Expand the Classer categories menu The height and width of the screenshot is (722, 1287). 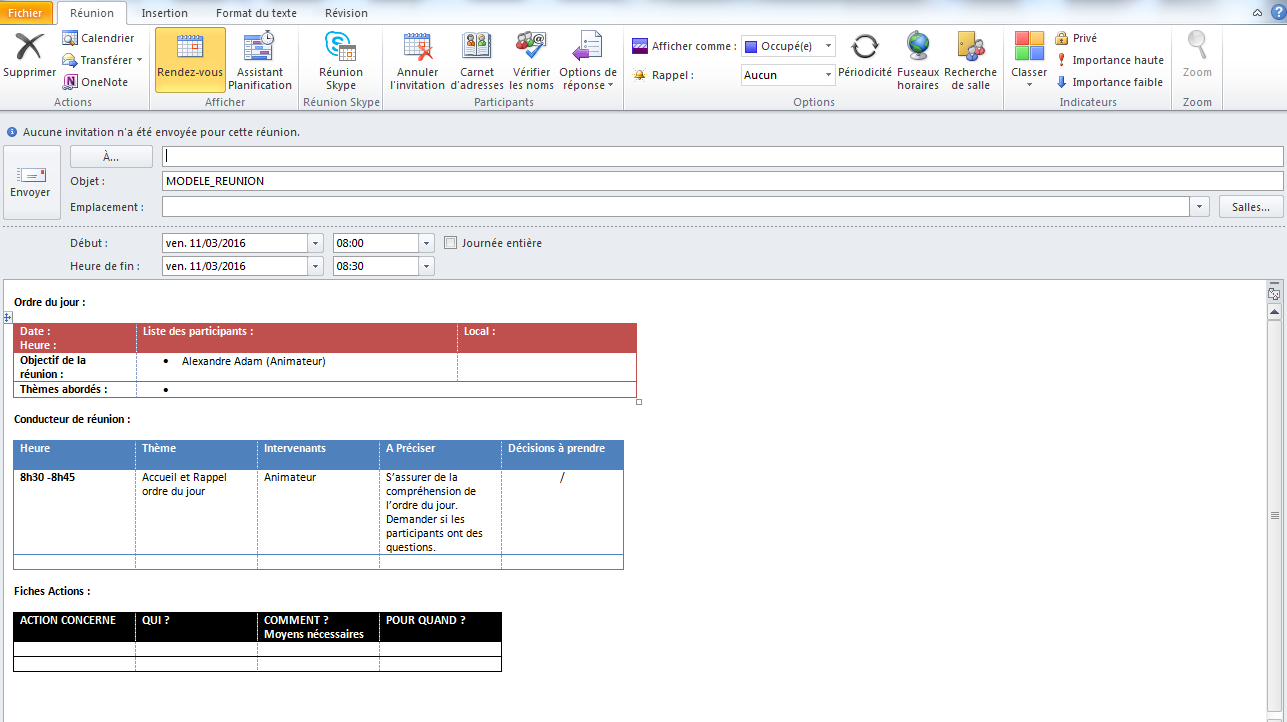click(1029, 60)
